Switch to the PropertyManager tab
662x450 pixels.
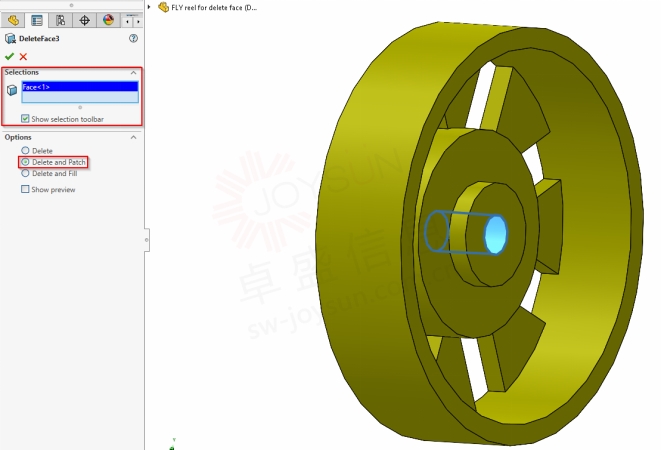37,20
